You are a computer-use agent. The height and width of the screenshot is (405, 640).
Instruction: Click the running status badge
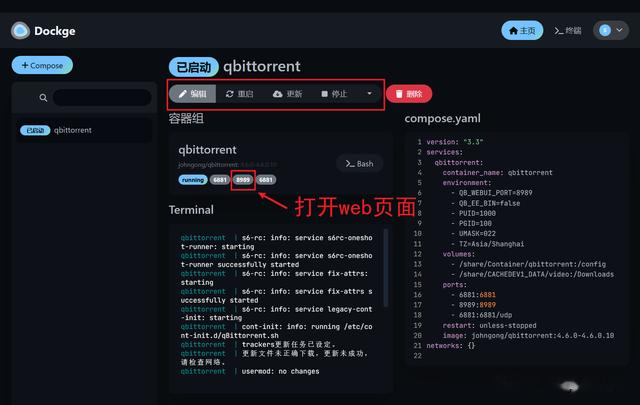tap(193, 180)
